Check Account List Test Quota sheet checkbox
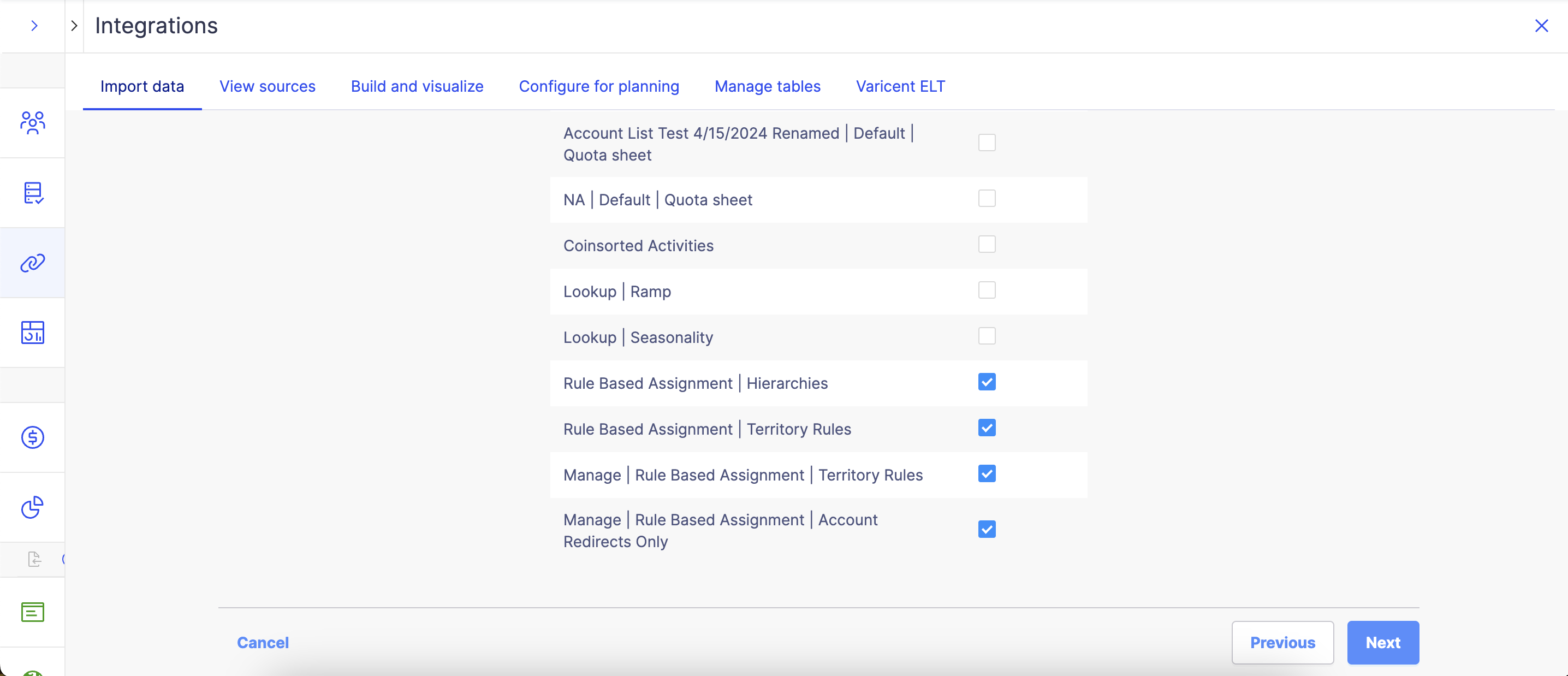Viewport: 1568px width, 676px height. [987, 143]
